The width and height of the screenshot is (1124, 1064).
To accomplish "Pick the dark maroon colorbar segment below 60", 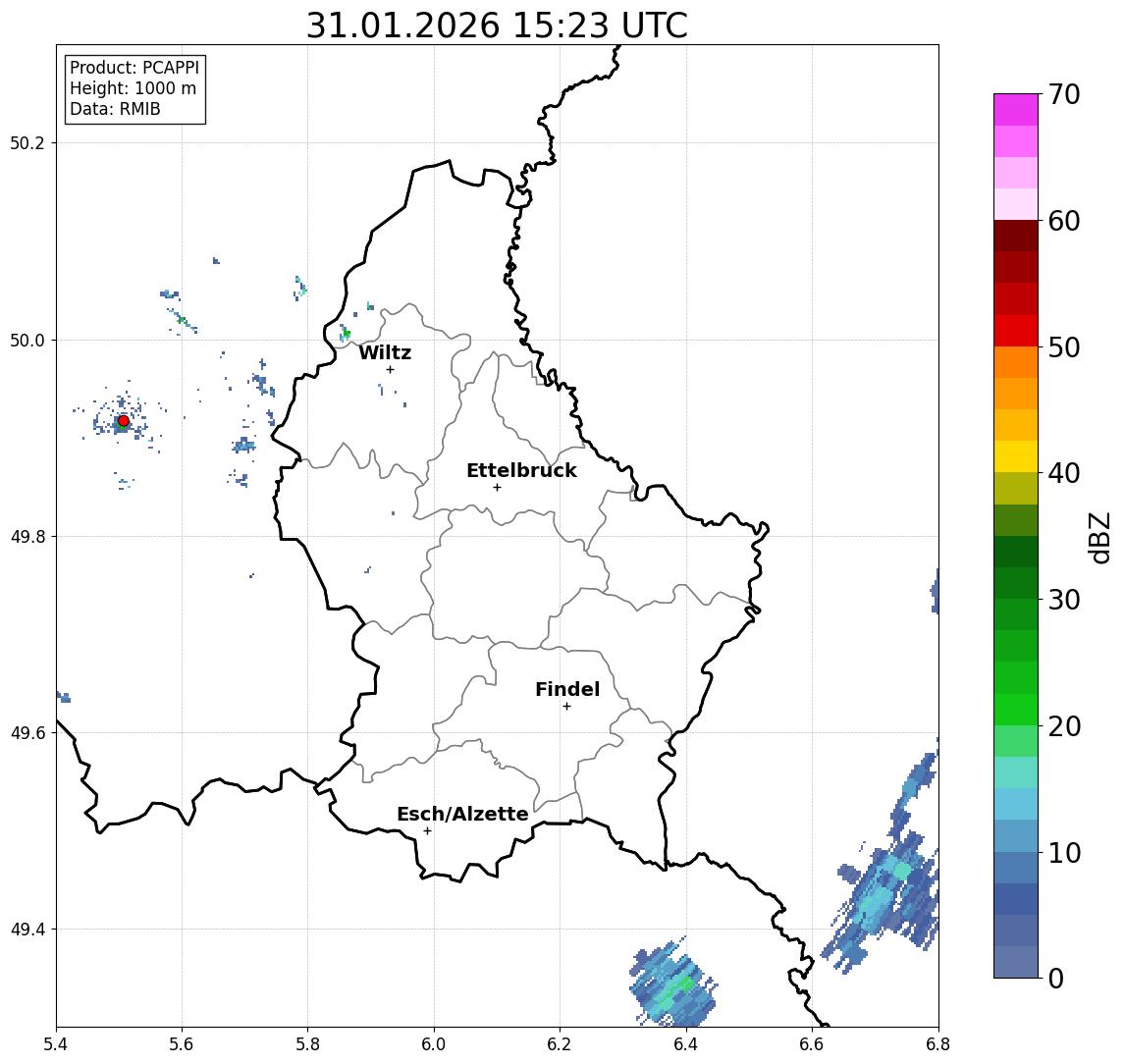I will 1016,236.
